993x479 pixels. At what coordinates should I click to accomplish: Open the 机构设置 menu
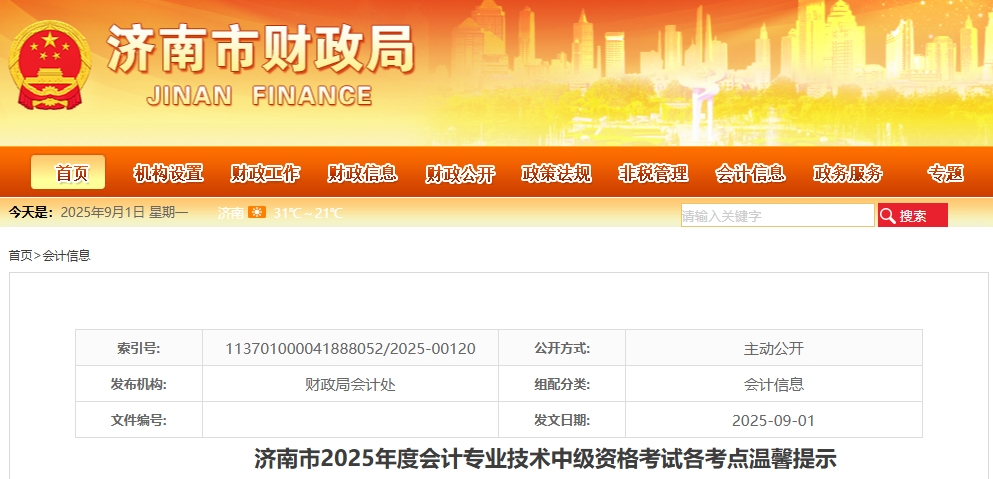point(168,173)
